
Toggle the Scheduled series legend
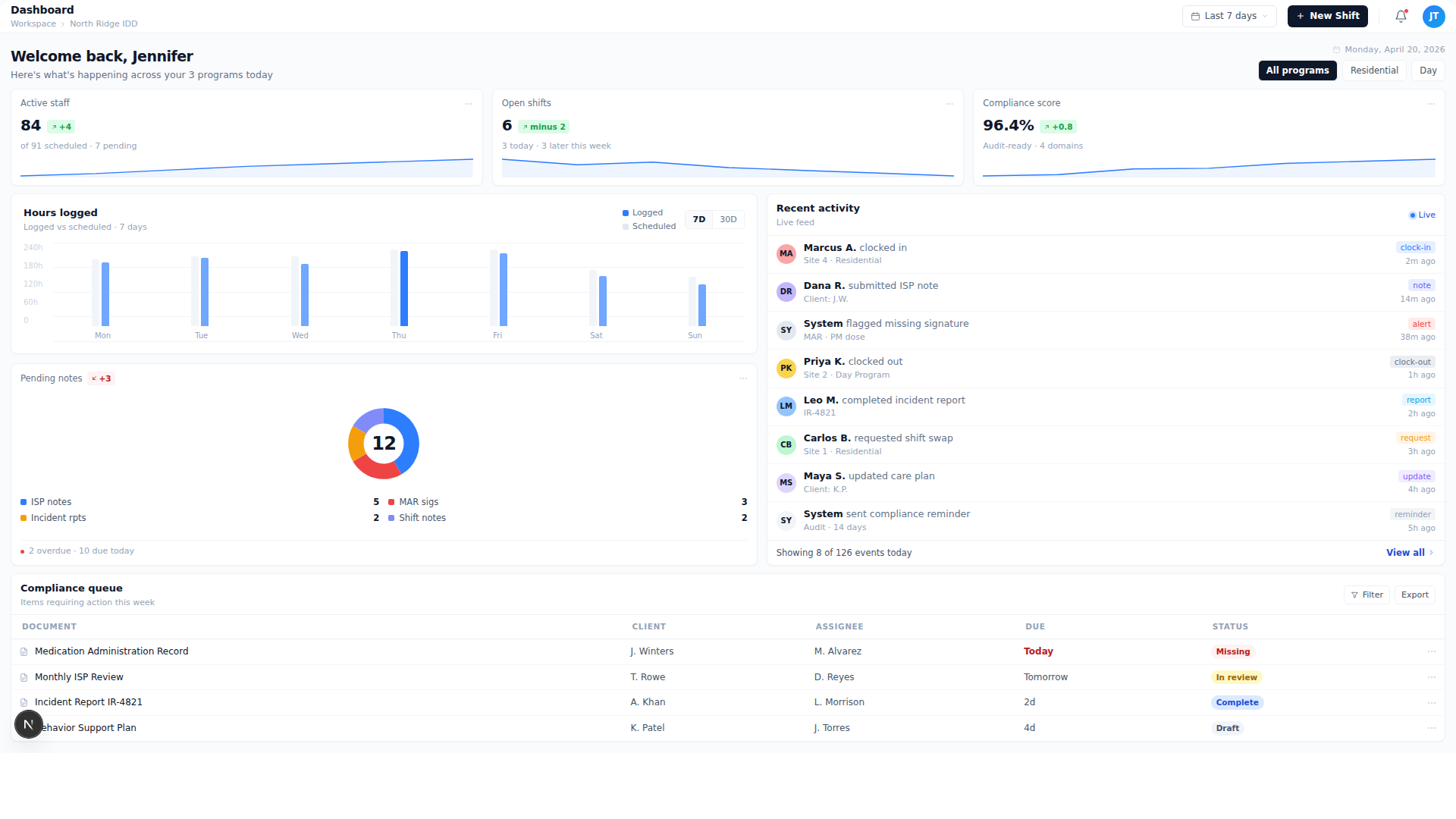649,227
